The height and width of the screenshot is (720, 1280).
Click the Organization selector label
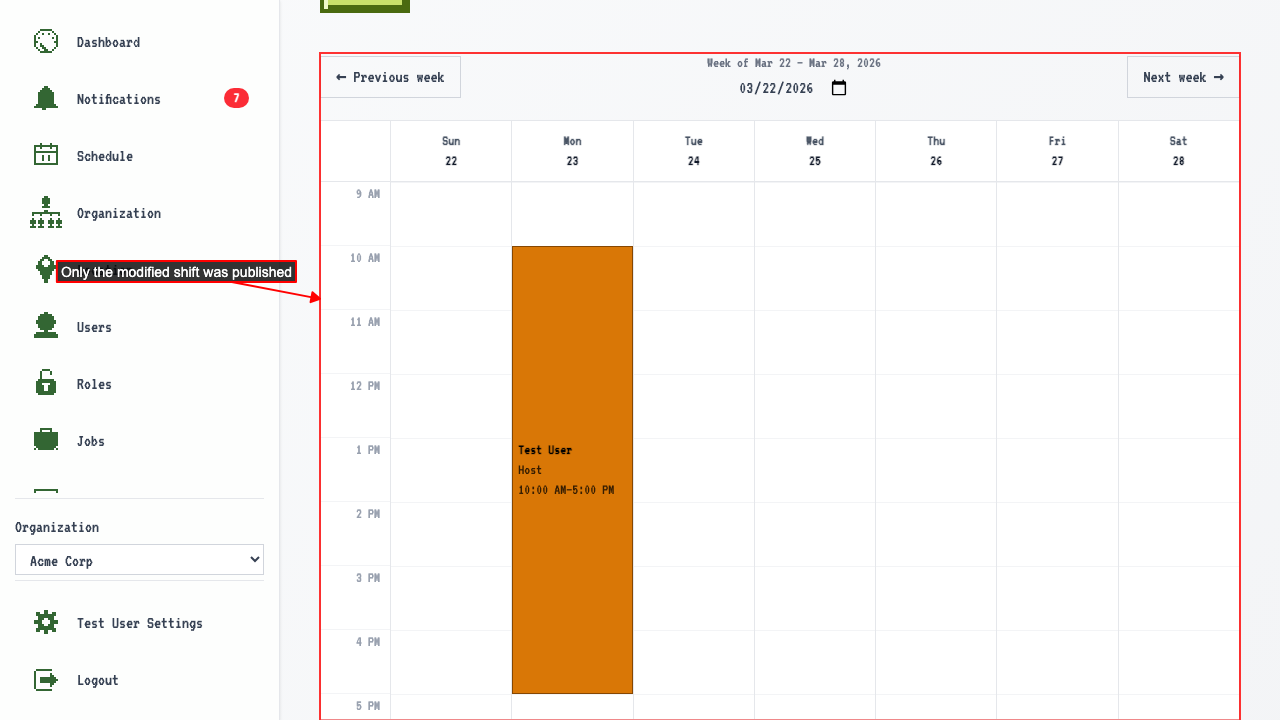pos(57,527)
